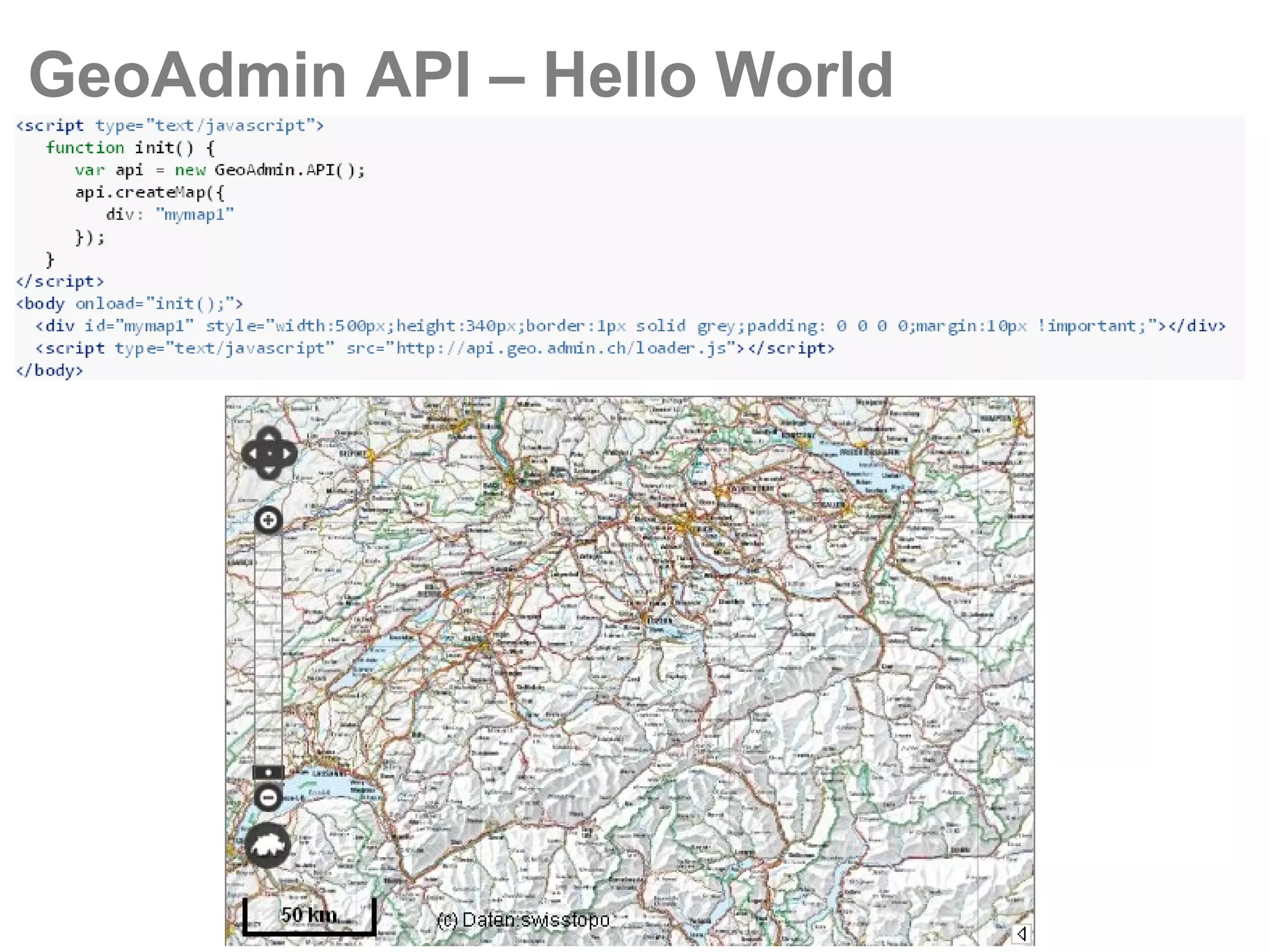The width and height of the screenshot is (1270, 952).
Task: Pan the map west with the left arrow
Action: coord(251,454)
